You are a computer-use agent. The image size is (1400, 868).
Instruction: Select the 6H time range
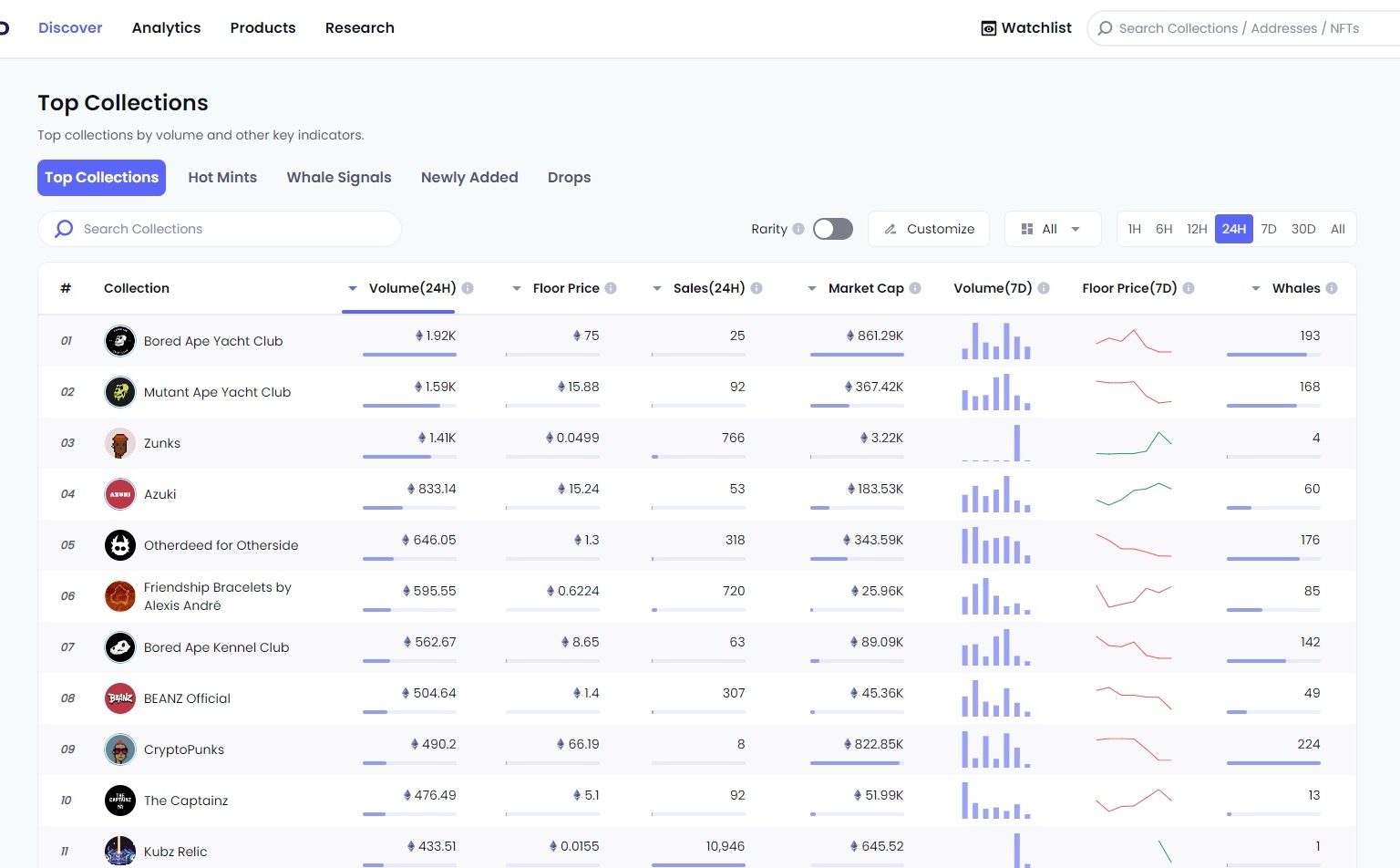tap(1164, 229)
